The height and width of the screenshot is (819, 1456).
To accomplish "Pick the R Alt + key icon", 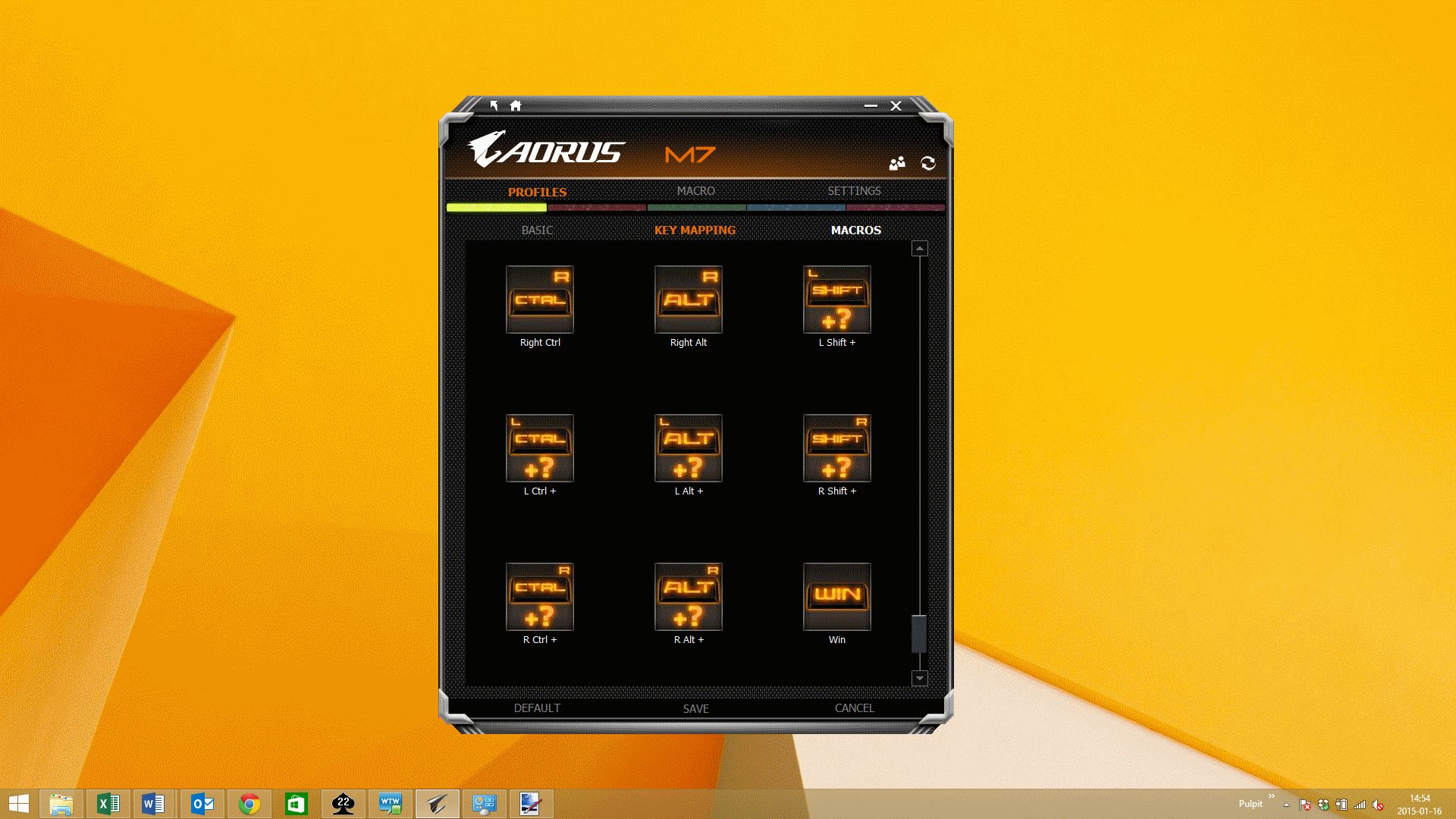I will 688,596.
